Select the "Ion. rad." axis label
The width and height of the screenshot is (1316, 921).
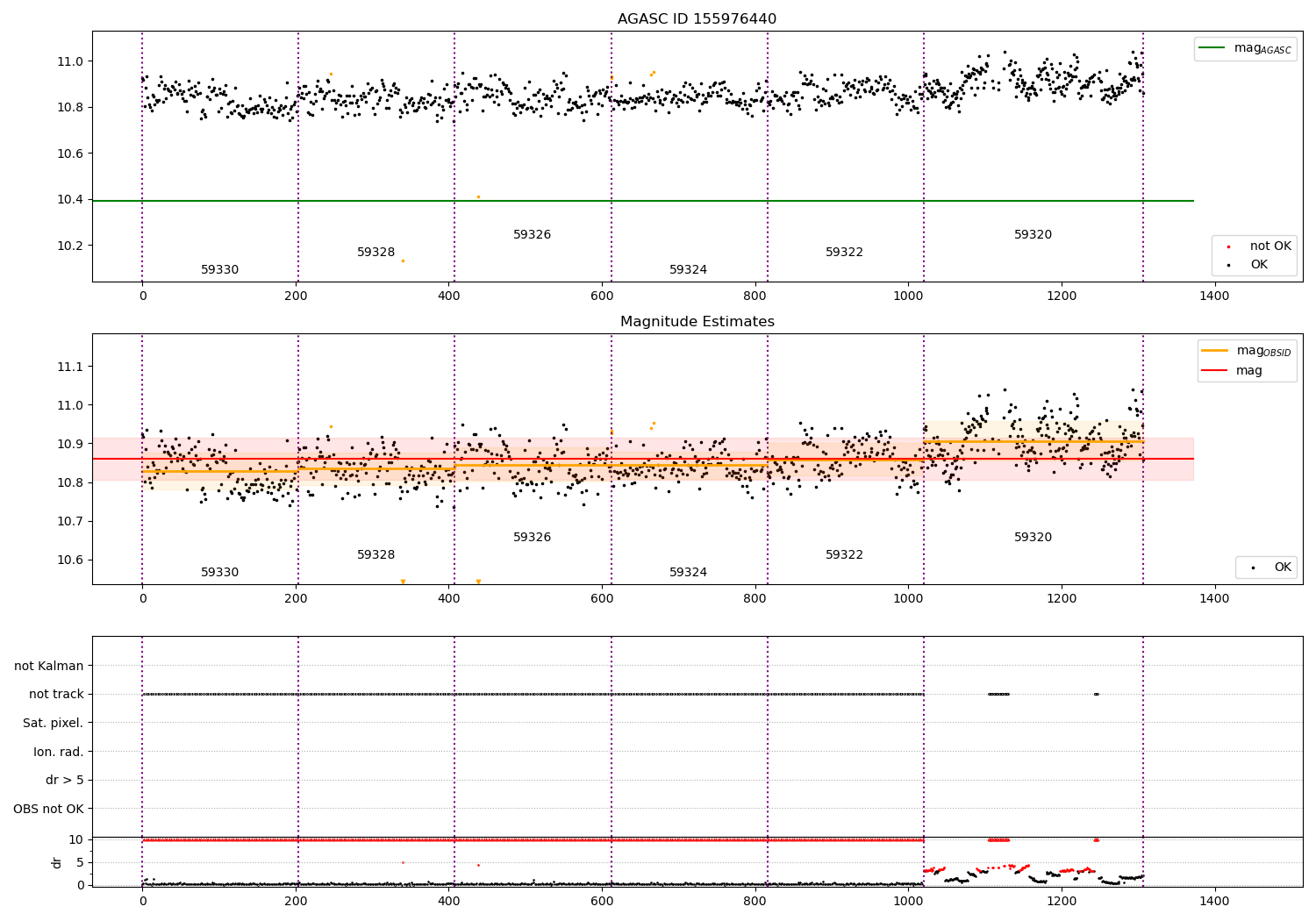point(59,752)
